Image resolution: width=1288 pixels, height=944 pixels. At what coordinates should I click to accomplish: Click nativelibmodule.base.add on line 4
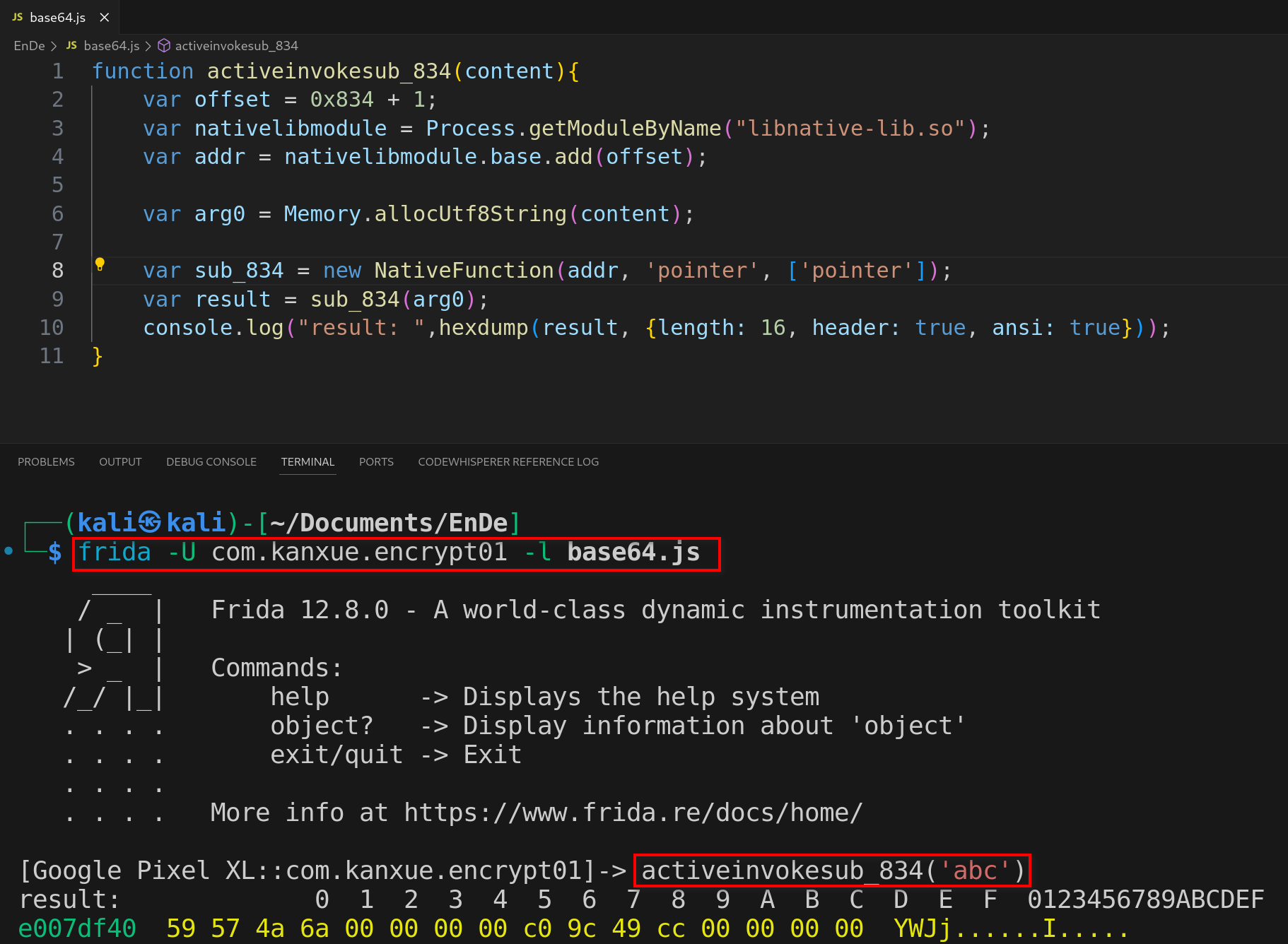point(438,157)
